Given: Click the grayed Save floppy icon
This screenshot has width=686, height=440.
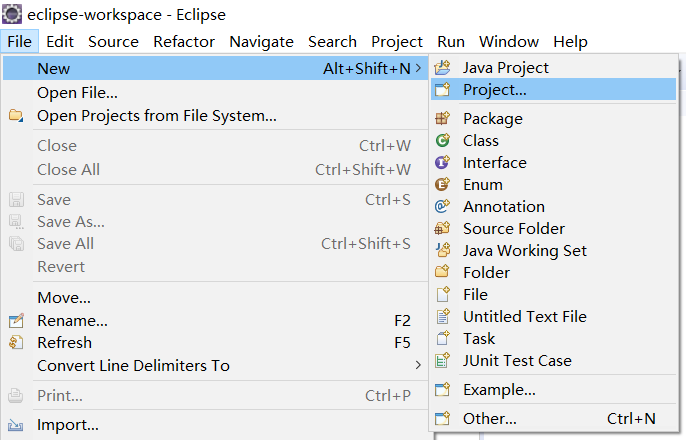Looking at the screenshot, I should 16,199.
